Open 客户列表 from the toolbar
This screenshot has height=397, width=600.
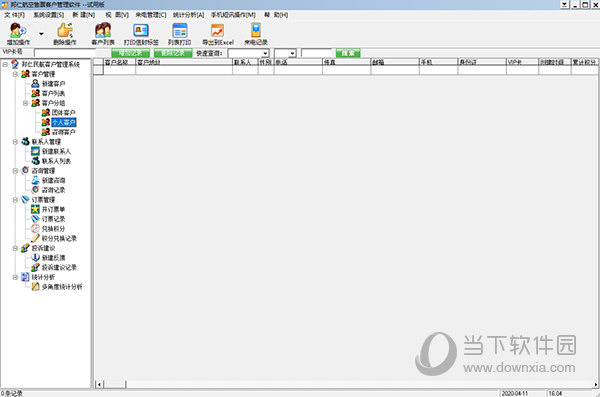coord(103,30)
